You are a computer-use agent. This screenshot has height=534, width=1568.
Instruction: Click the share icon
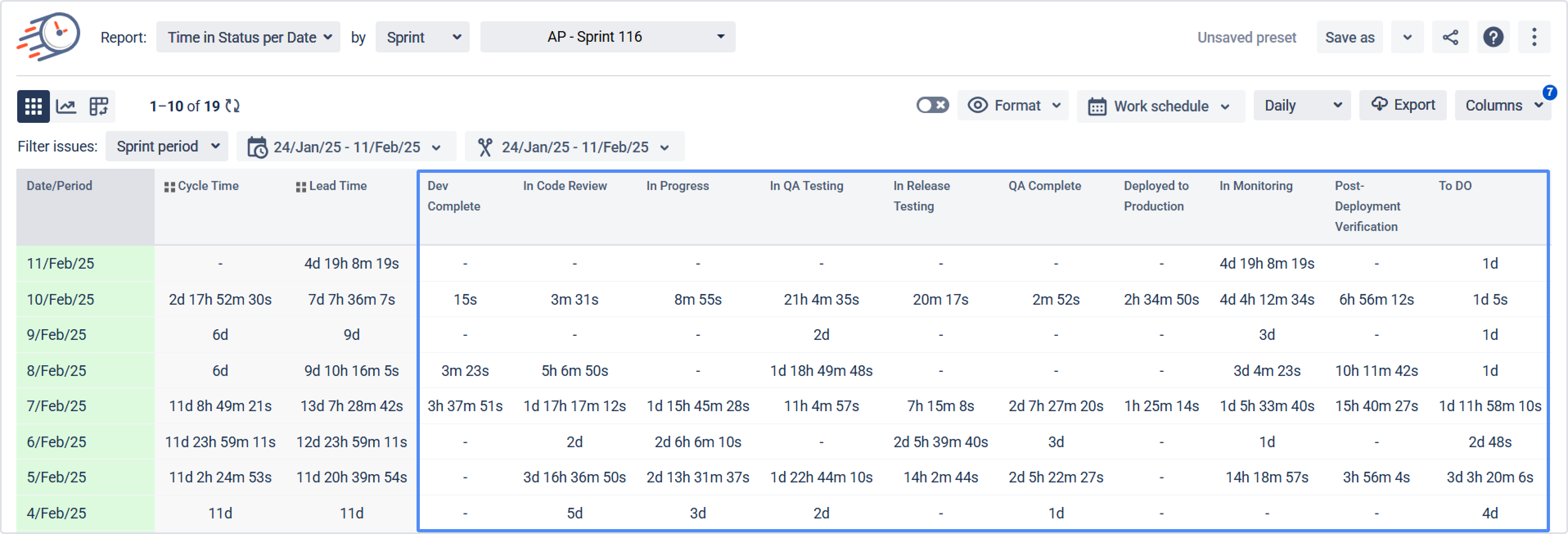coord(1450,37)
